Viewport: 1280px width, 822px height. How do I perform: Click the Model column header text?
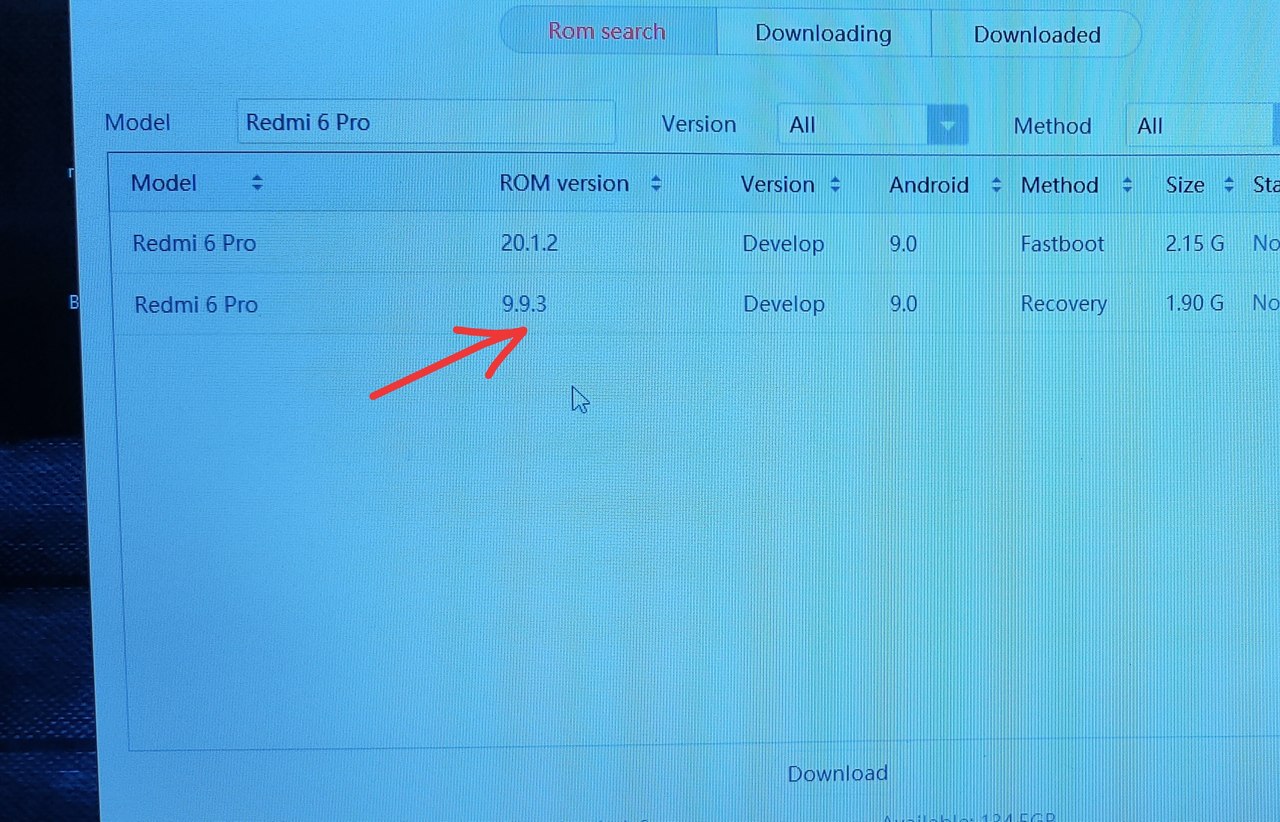[x=164, y=183]
